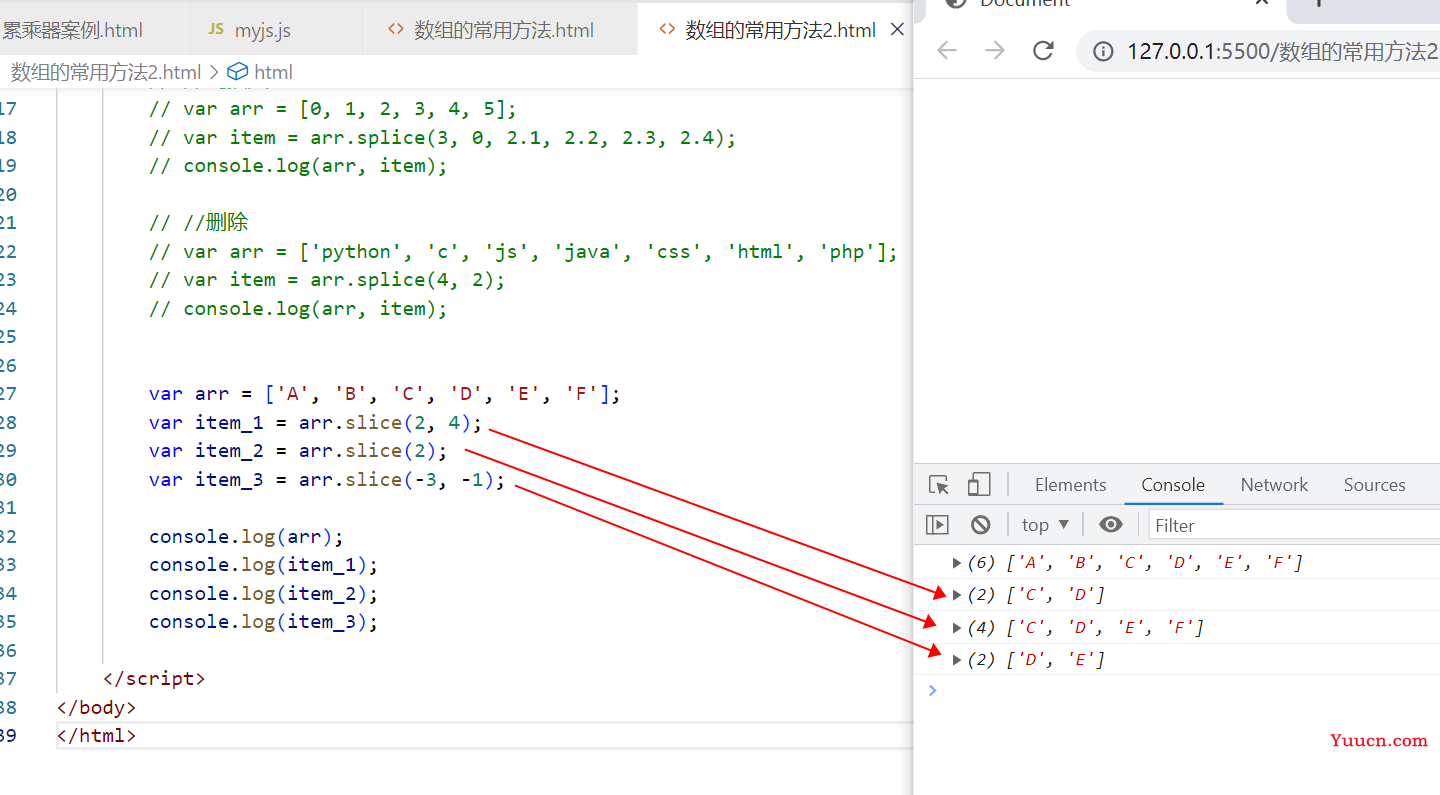
Task: Click the site info icon in address bar
Action: 1103,51
